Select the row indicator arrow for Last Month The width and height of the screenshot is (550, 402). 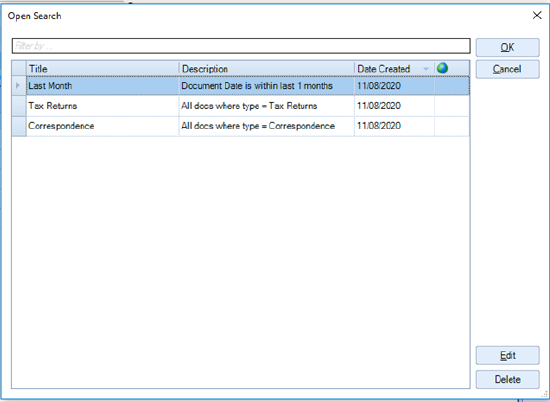18,85
